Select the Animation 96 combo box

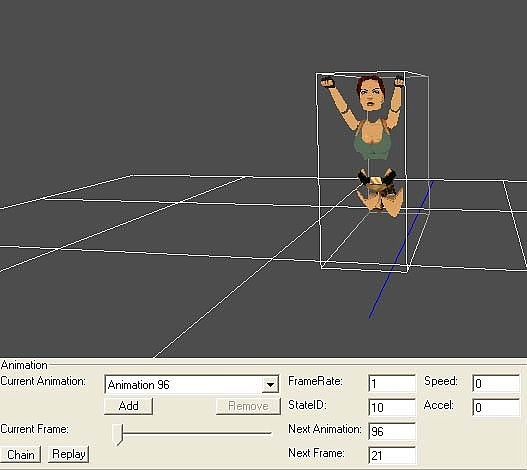pos(192,385)
